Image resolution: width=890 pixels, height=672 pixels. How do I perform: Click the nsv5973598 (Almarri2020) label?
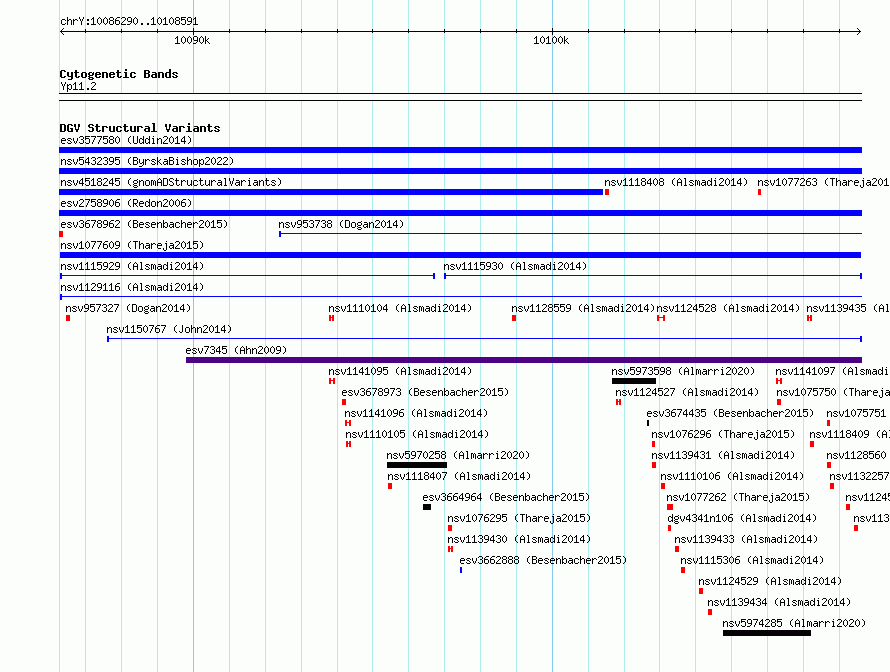pos(683,371)
